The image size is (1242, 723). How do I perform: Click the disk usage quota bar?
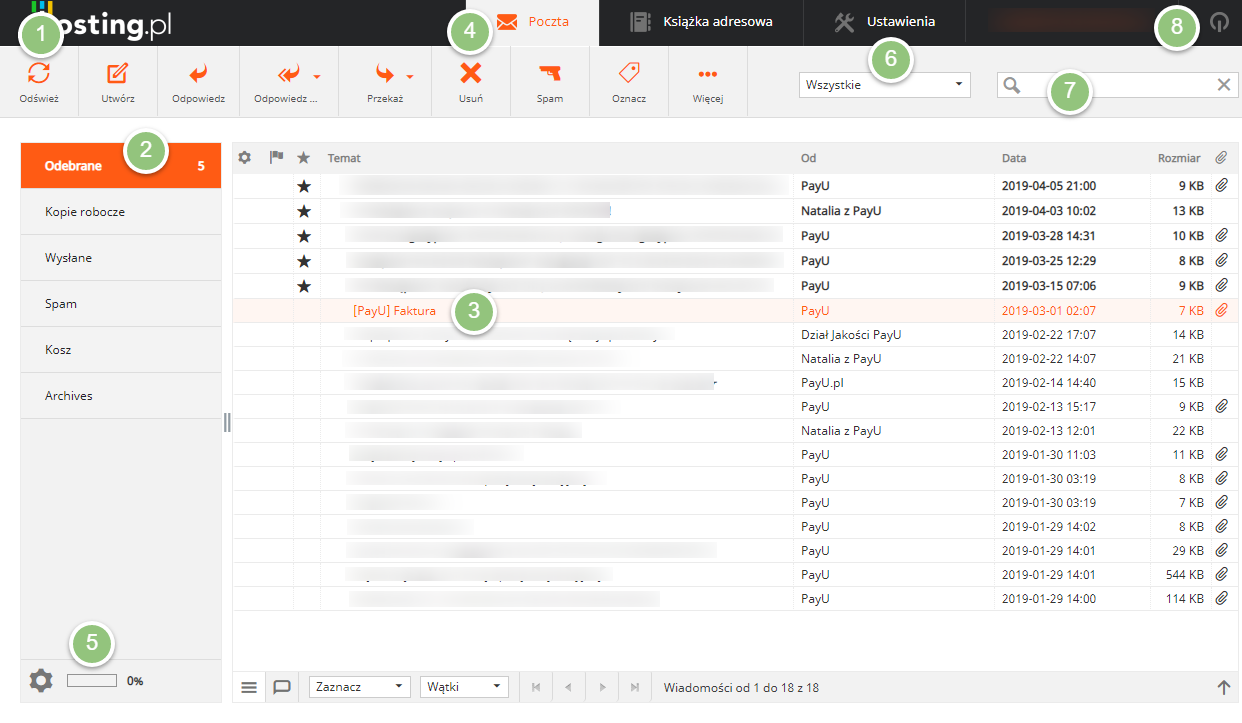click(92, 680)
